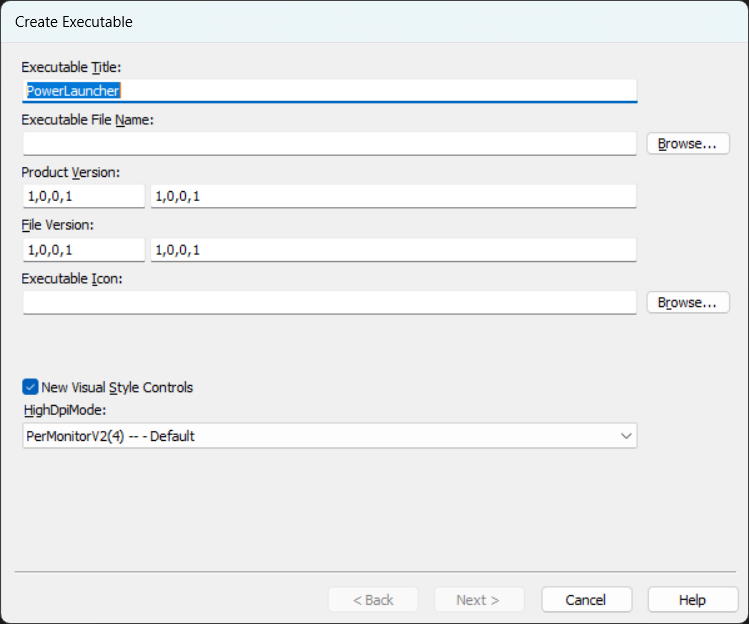Focus the Executable Icon path field
Screen dimensions: 749x624
pos(329,302)
